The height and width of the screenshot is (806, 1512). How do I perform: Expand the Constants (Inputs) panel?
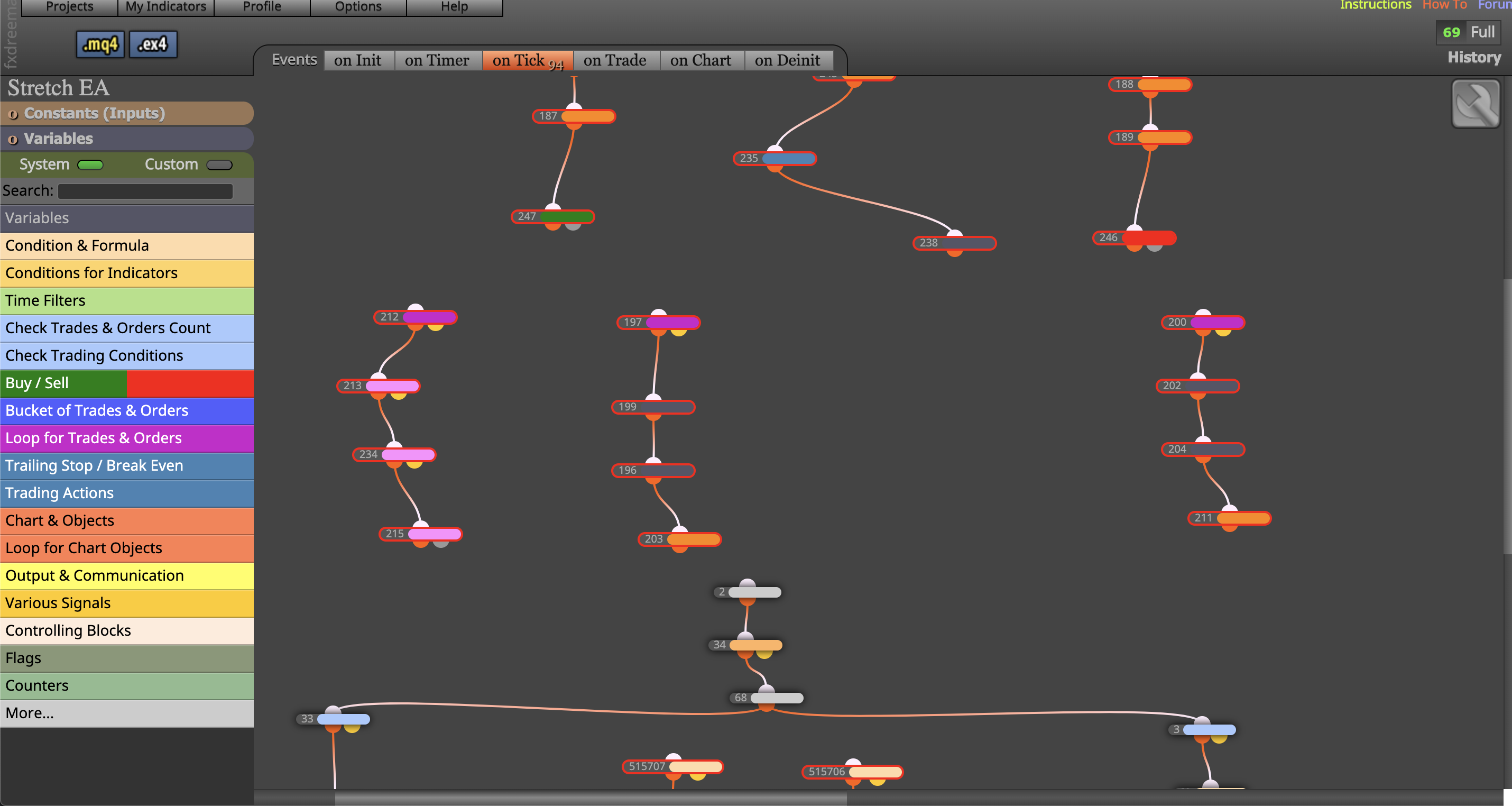[127, 113]
